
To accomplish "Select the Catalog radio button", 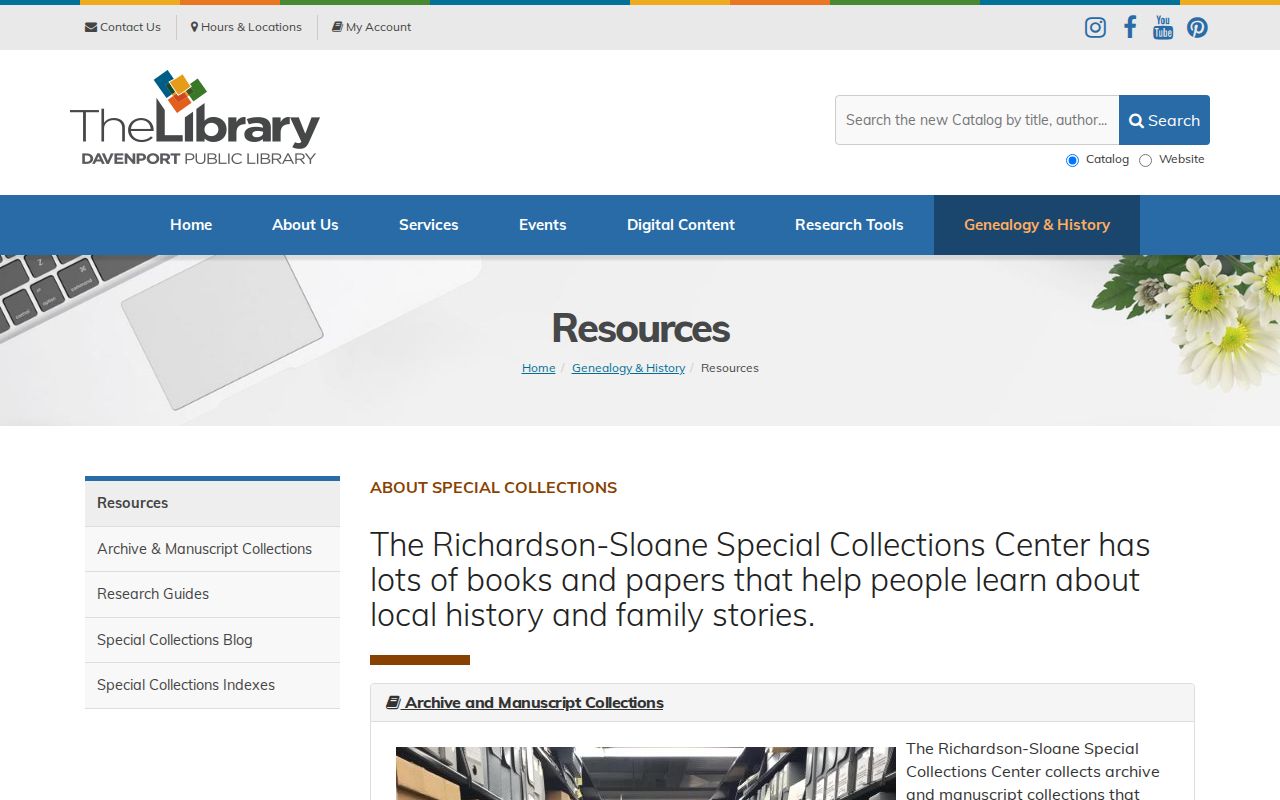I will pos(1072,160).
